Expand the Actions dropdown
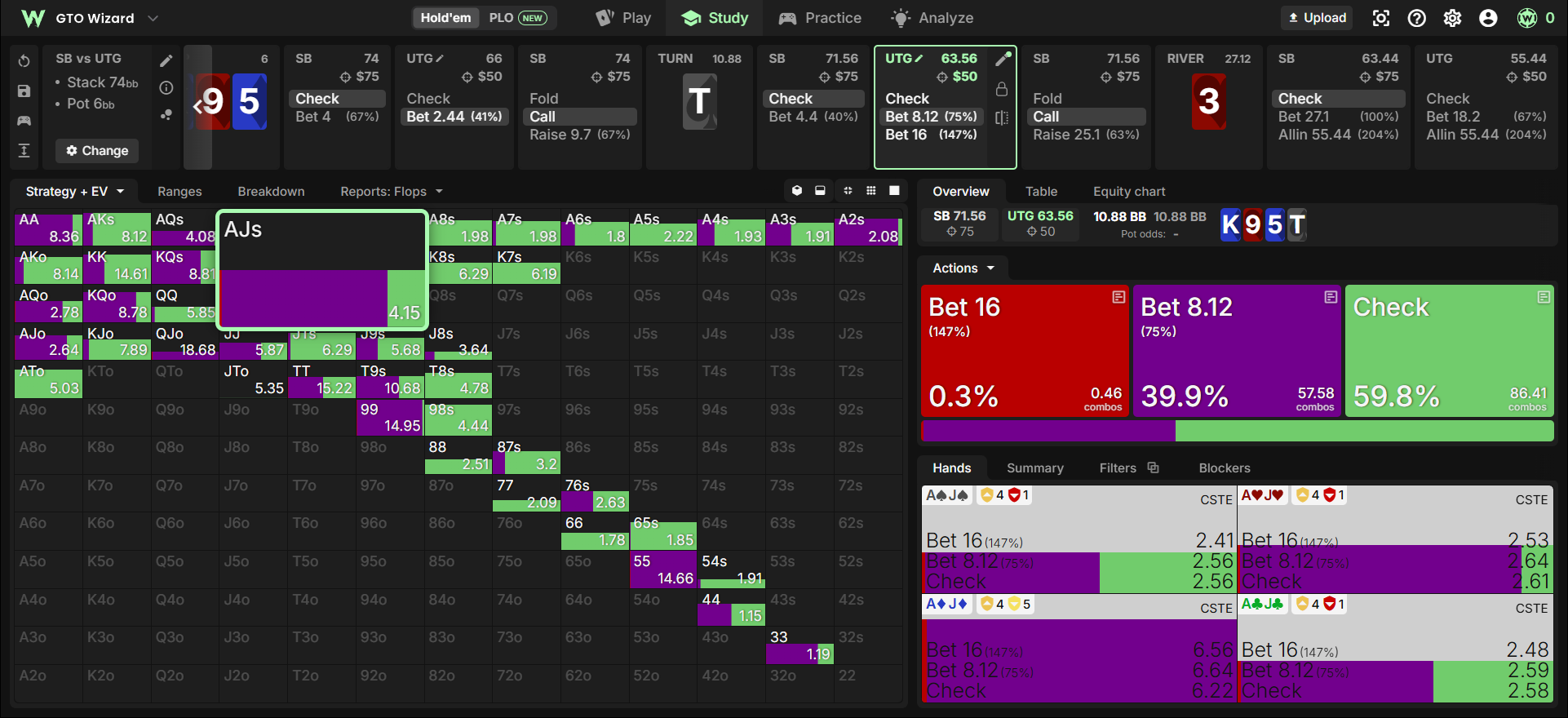The width and height of the screenshot is (1568, 718). tap(963, 268)
